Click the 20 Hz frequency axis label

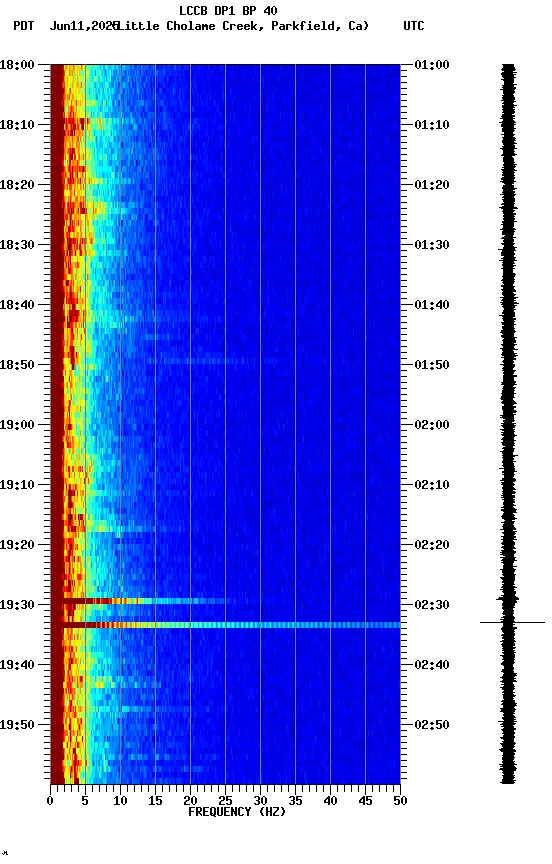(x=190, y=801)
